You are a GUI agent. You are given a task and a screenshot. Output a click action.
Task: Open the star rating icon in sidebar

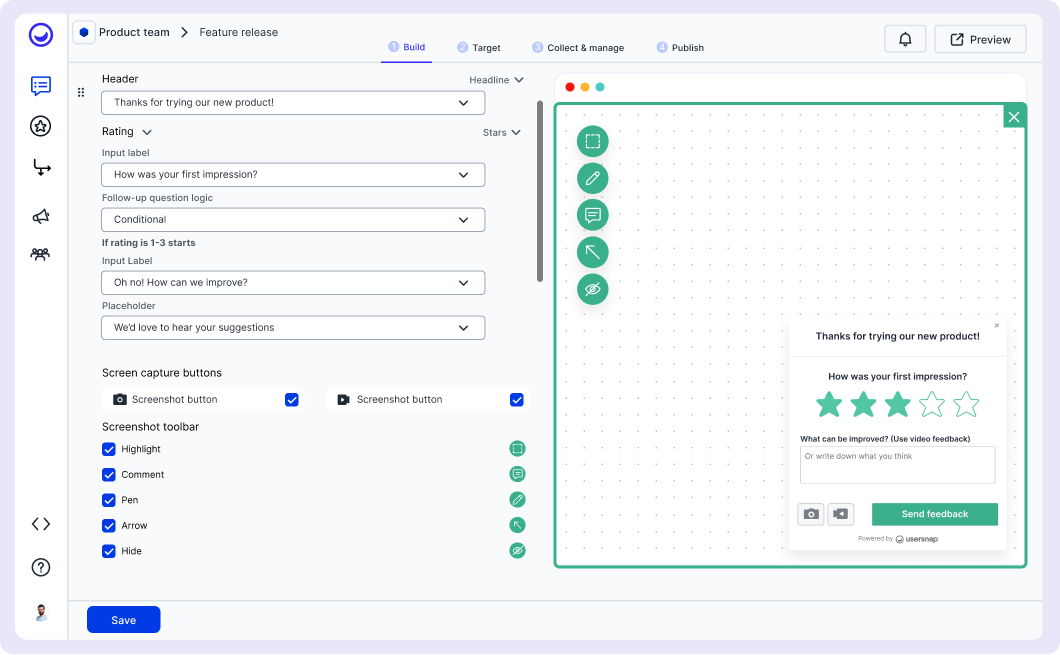pos(41,126)
